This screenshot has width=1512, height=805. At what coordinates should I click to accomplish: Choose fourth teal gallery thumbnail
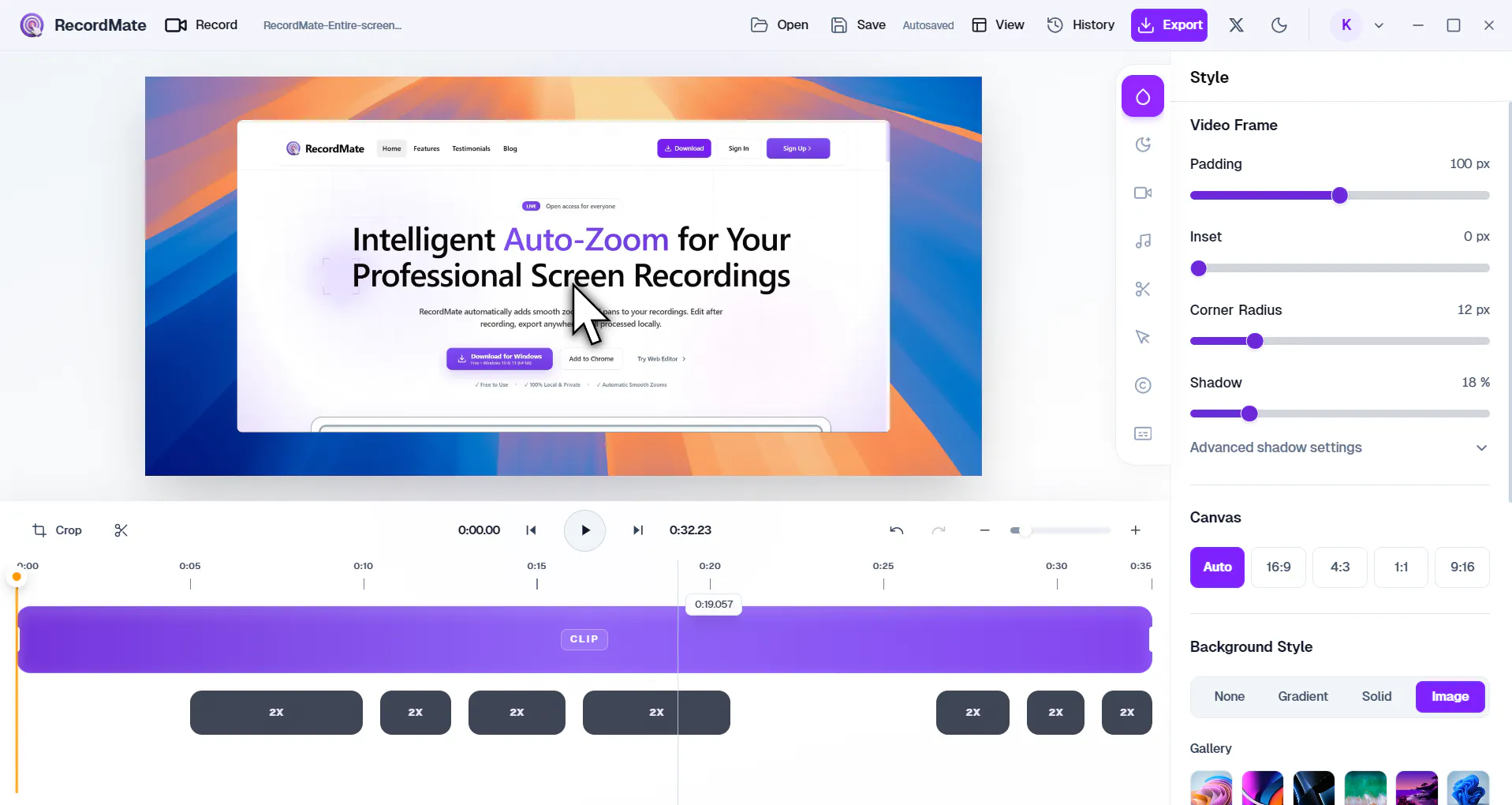click(1365, 788)
